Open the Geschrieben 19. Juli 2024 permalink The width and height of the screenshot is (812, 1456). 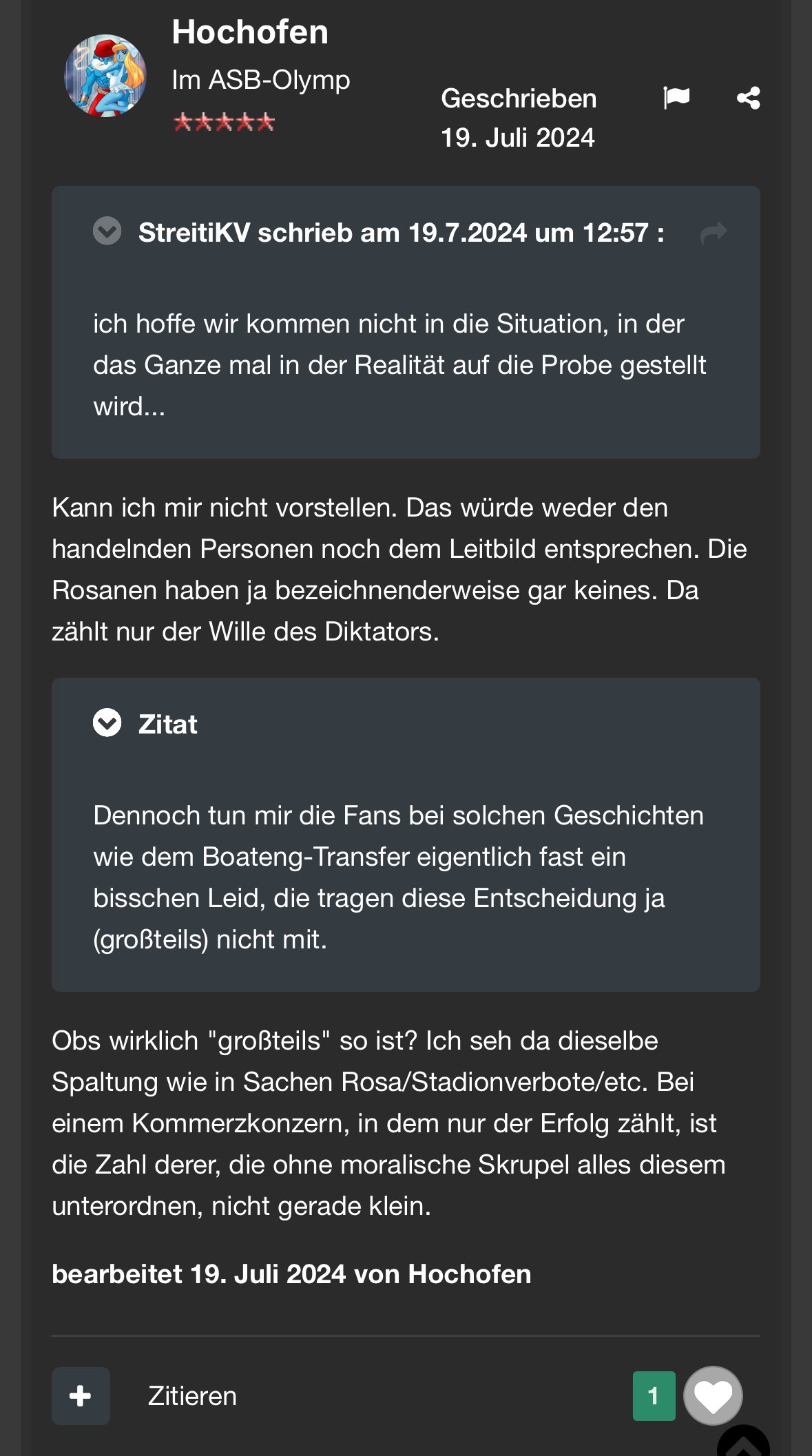tap(519, 118)
